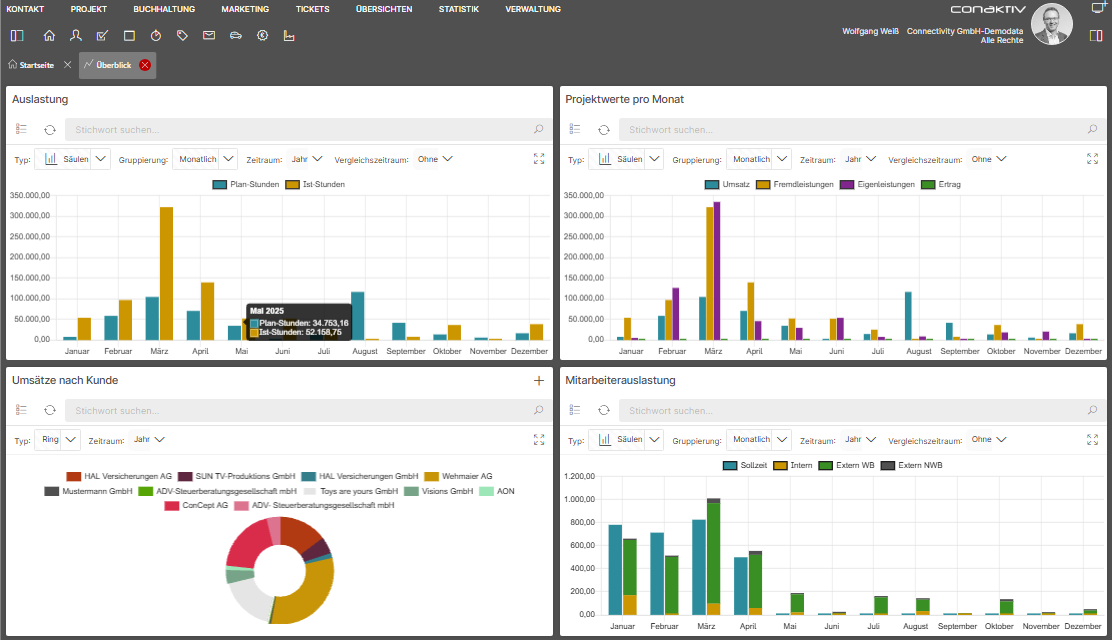This screenshot has height=640, width=1112.
Task: Click the car icon in the toolbar
Action: 235,36
